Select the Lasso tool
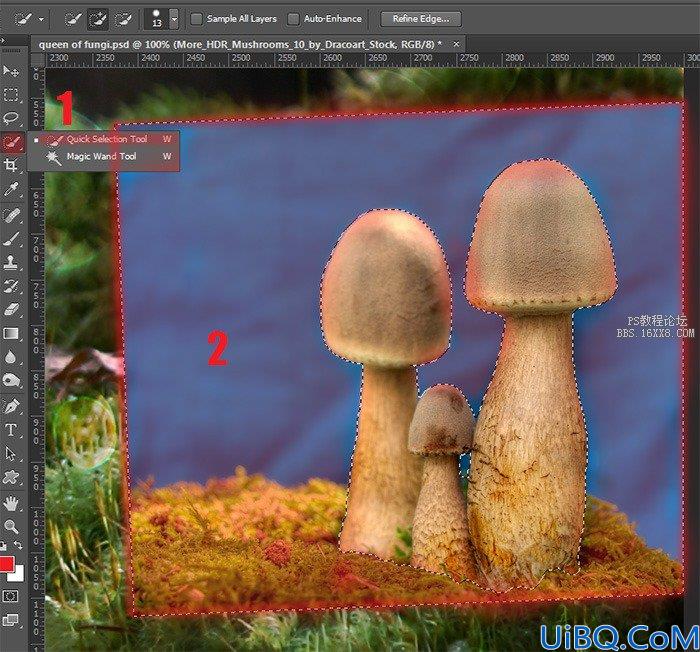Image resolution: width=700 pixels, height=652 pixels. 11,118
